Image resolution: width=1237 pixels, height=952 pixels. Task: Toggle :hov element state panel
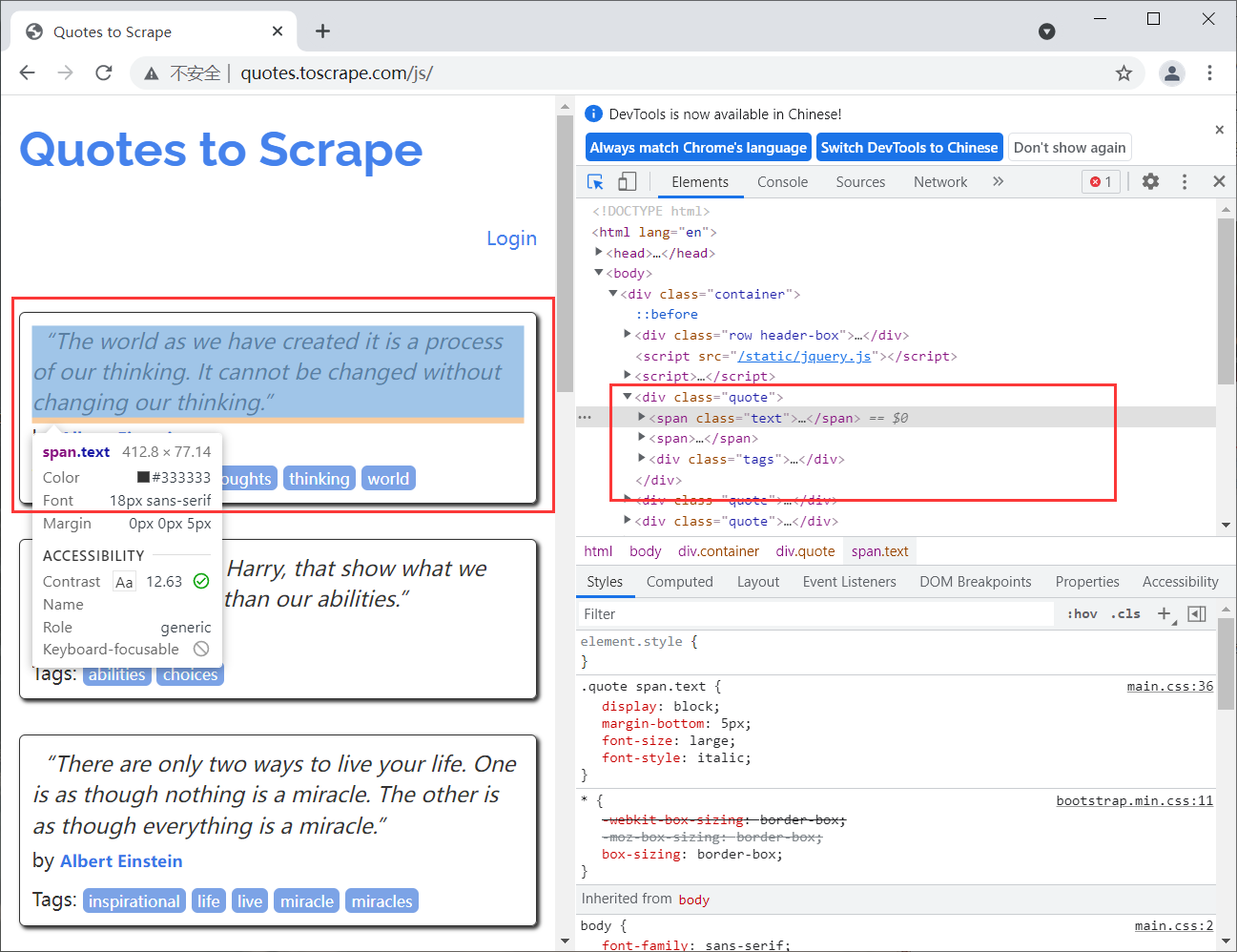[x=1082, y=614]
